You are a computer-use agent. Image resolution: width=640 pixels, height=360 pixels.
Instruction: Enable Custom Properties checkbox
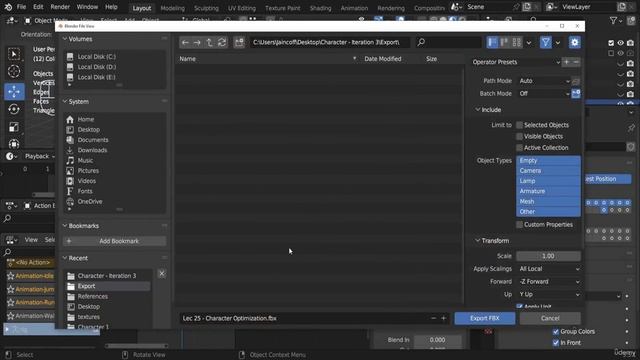tap(519, 225)
